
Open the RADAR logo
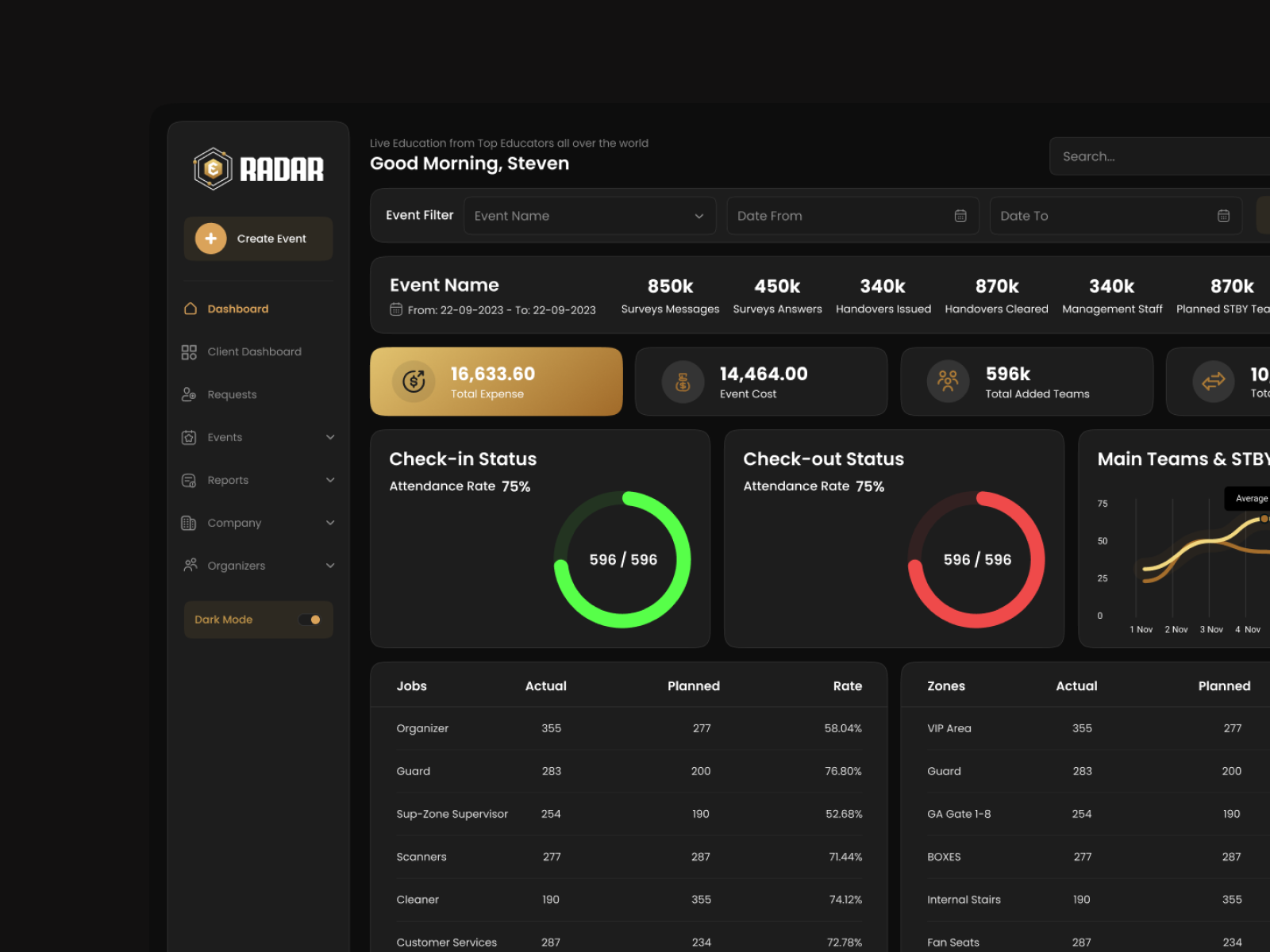click(258, 168)
